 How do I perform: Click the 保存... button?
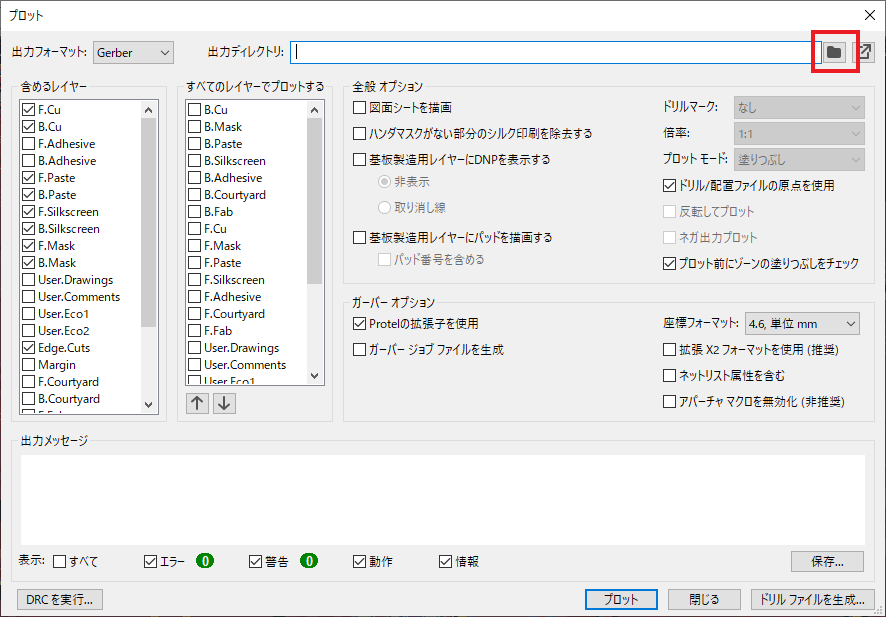[827, 562]
